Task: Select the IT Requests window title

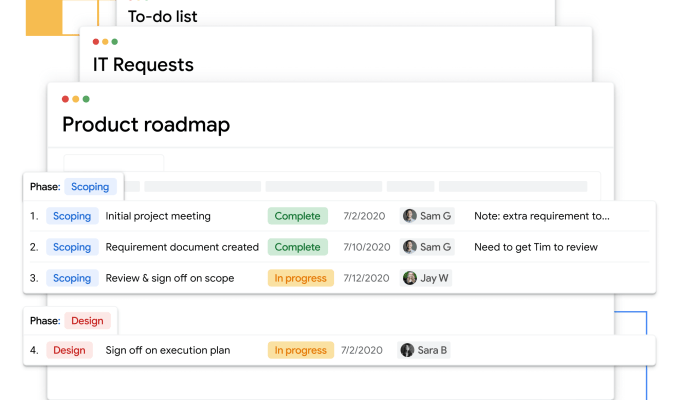Action: [x=143, y=65]
